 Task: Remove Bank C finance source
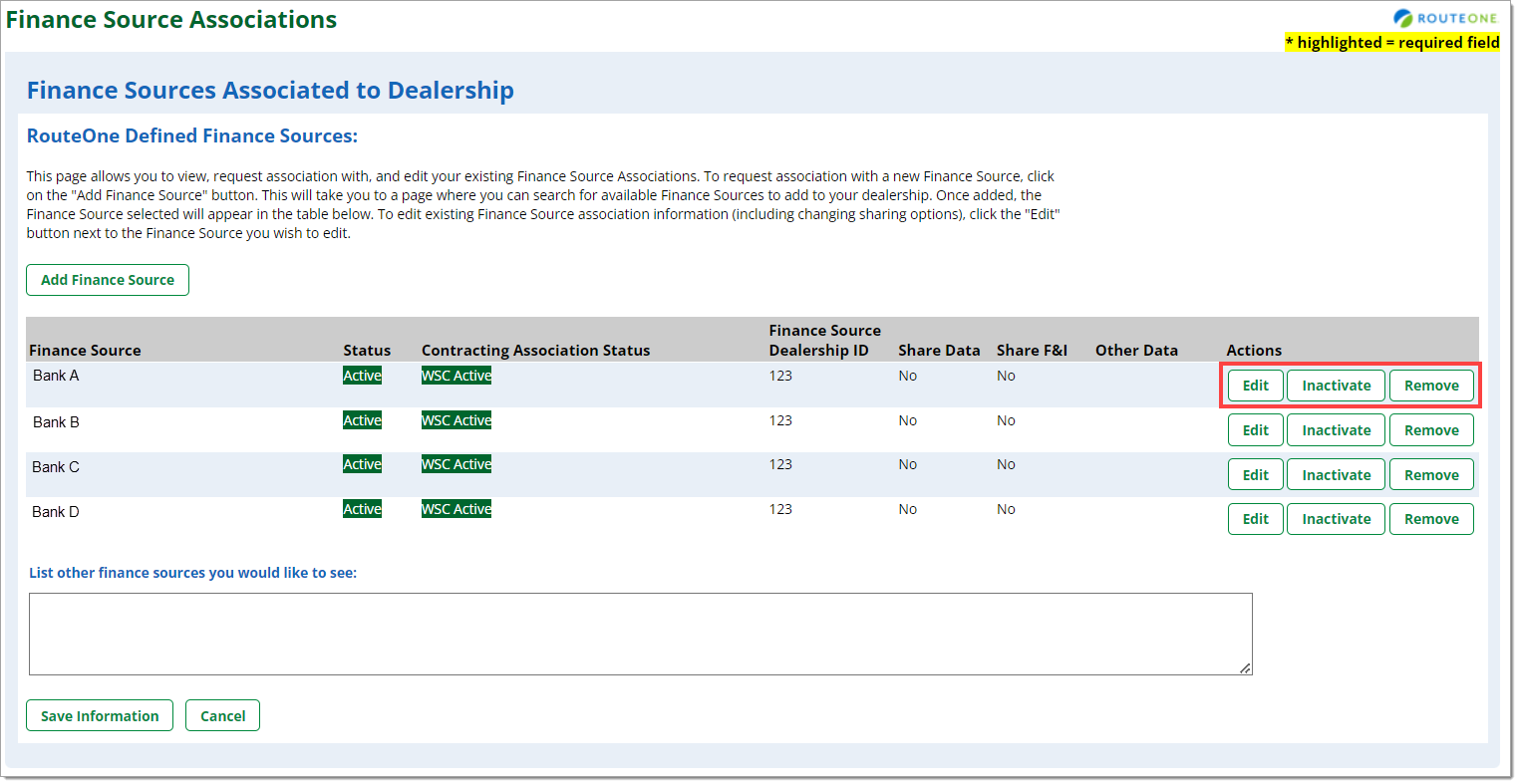coord(1431,475)
